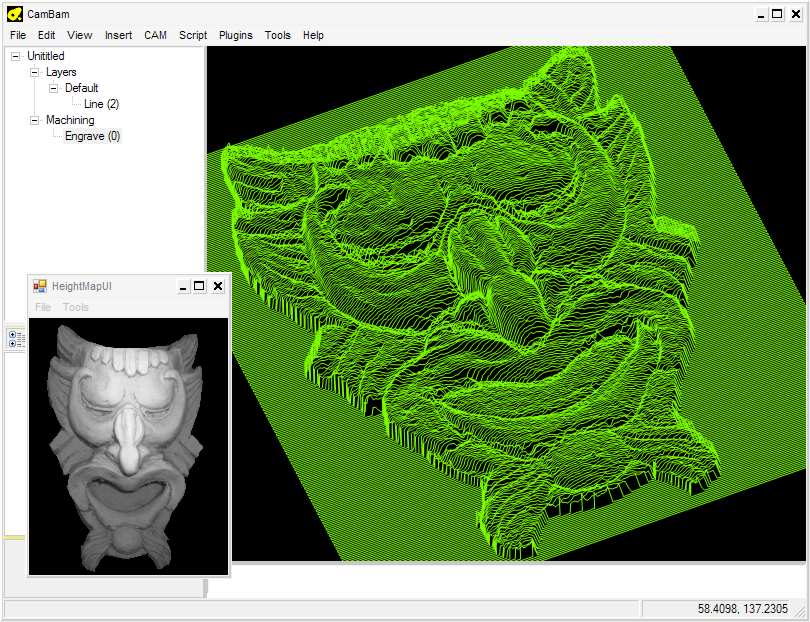This screenshot has height=622, width=810.
Task: Open the Plugins menu
Action: [236, 35]
